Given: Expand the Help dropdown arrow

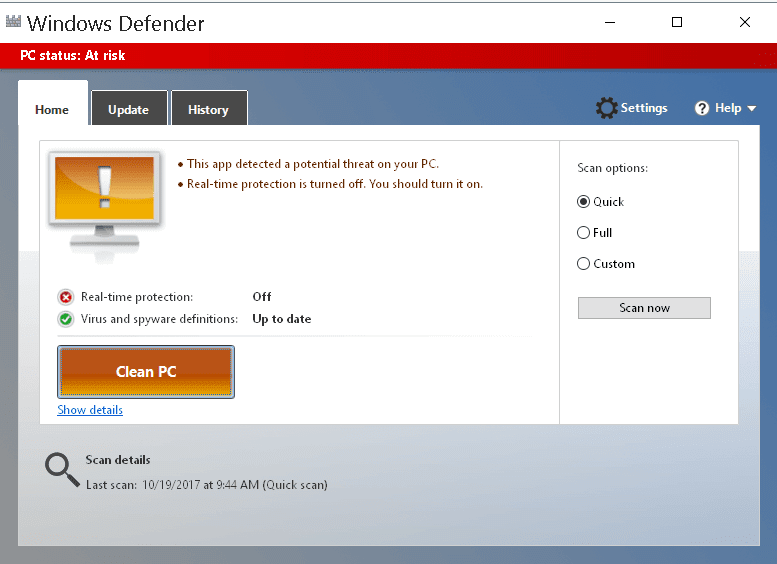Looking at the screenshot, I should [752, 108].
